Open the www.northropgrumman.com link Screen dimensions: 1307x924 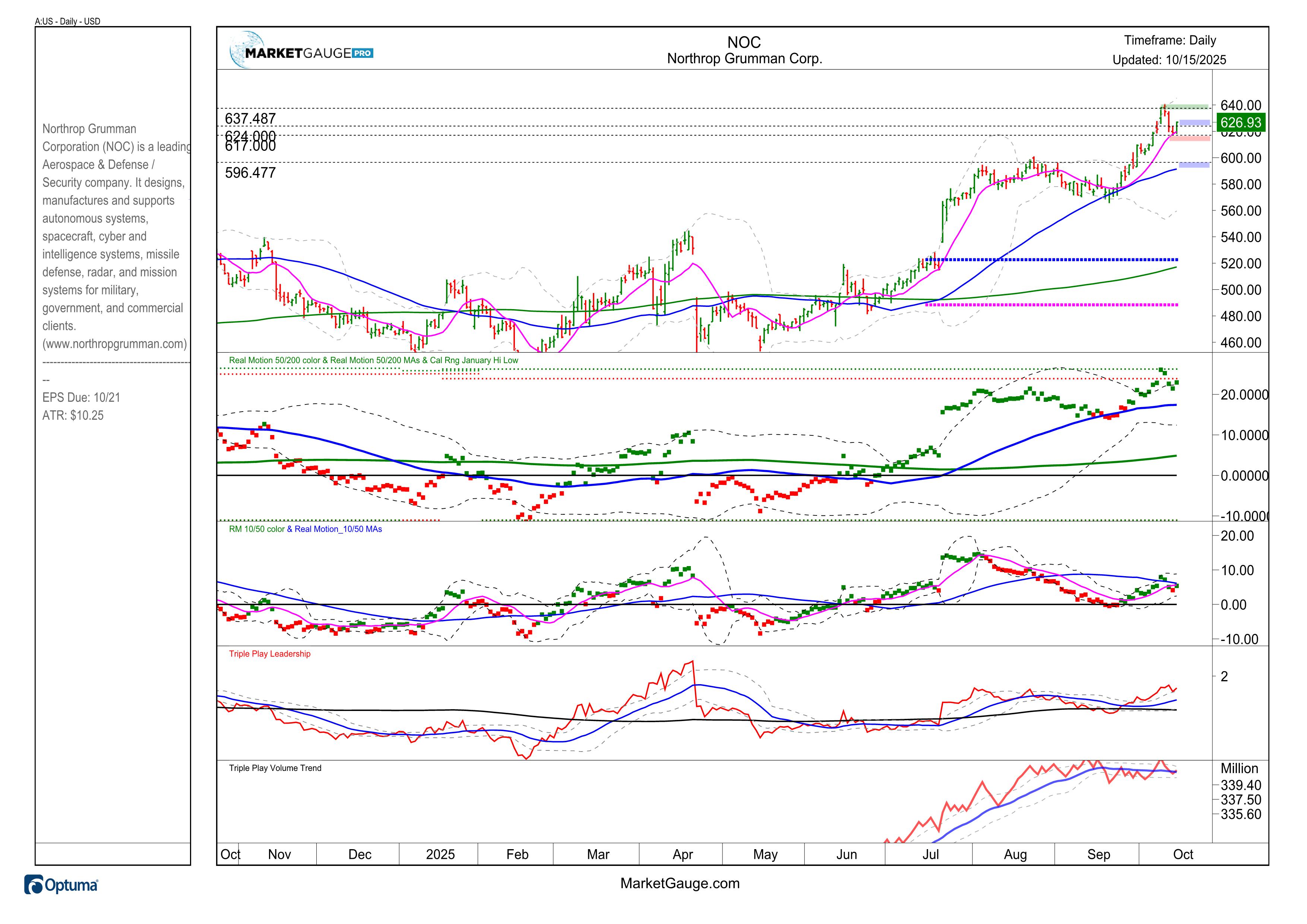click(x=114, y=344)
